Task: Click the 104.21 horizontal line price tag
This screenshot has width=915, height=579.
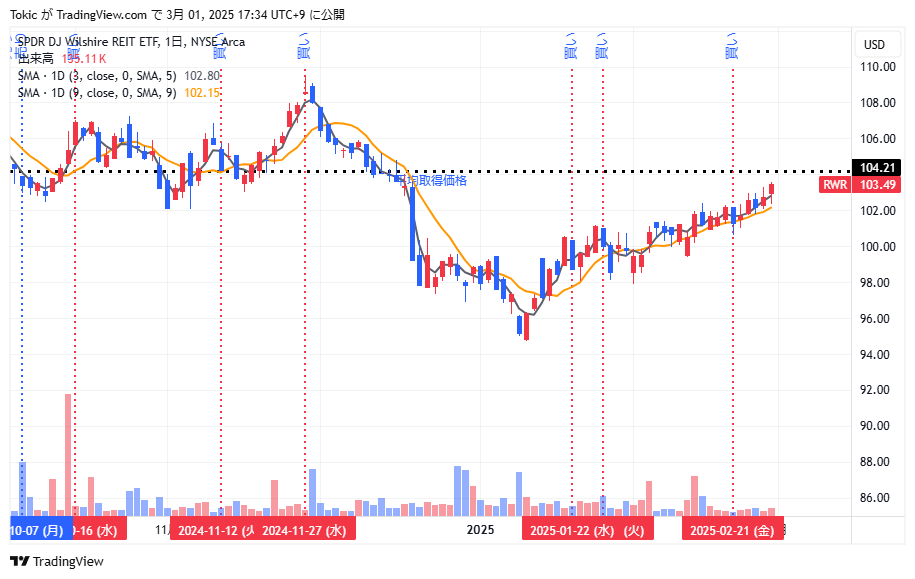Action: pyautogui.click(x=877, y=168)
